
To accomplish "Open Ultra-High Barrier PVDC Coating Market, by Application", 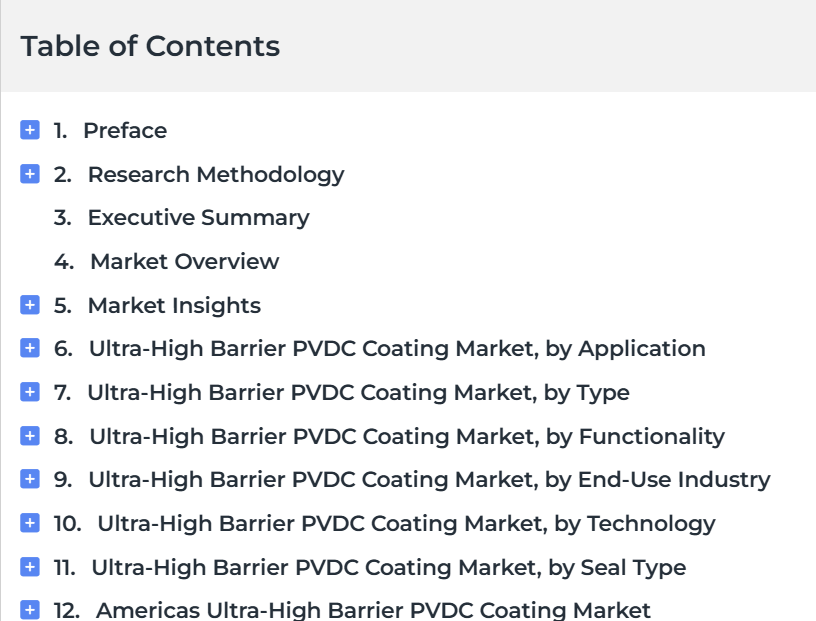I will tap(397, 349).
